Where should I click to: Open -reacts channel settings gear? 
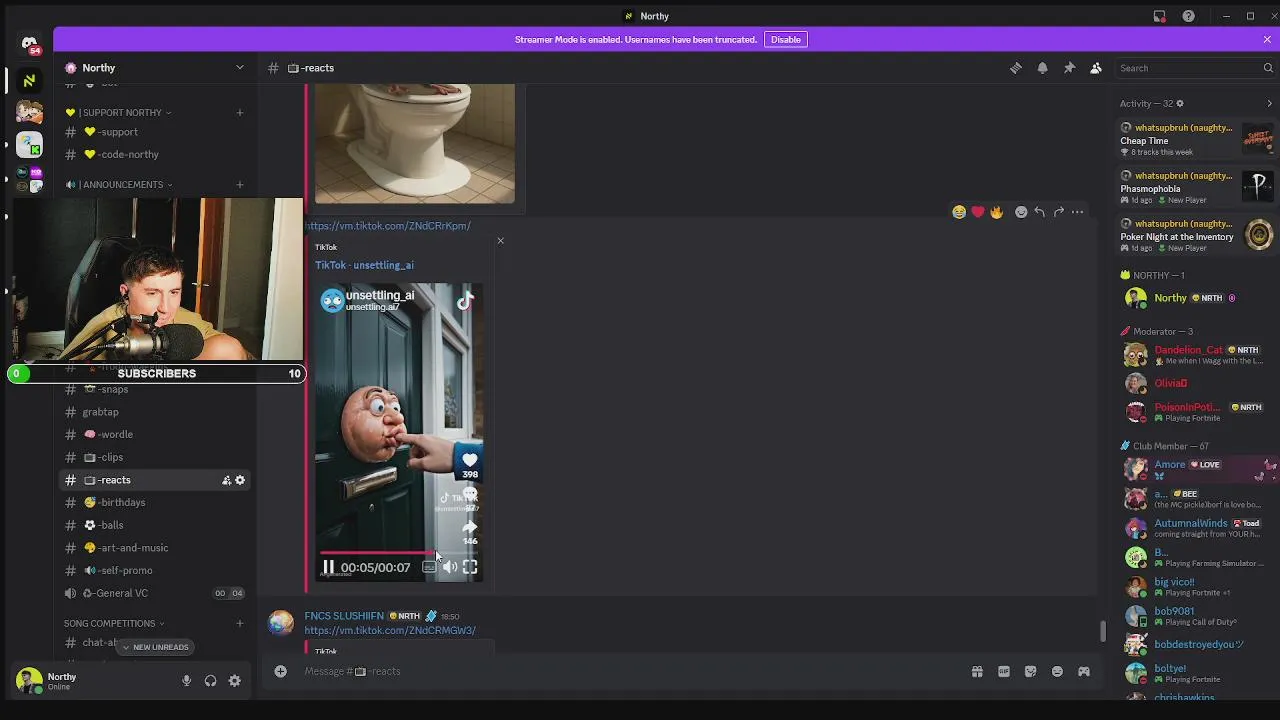click(240, 480)
